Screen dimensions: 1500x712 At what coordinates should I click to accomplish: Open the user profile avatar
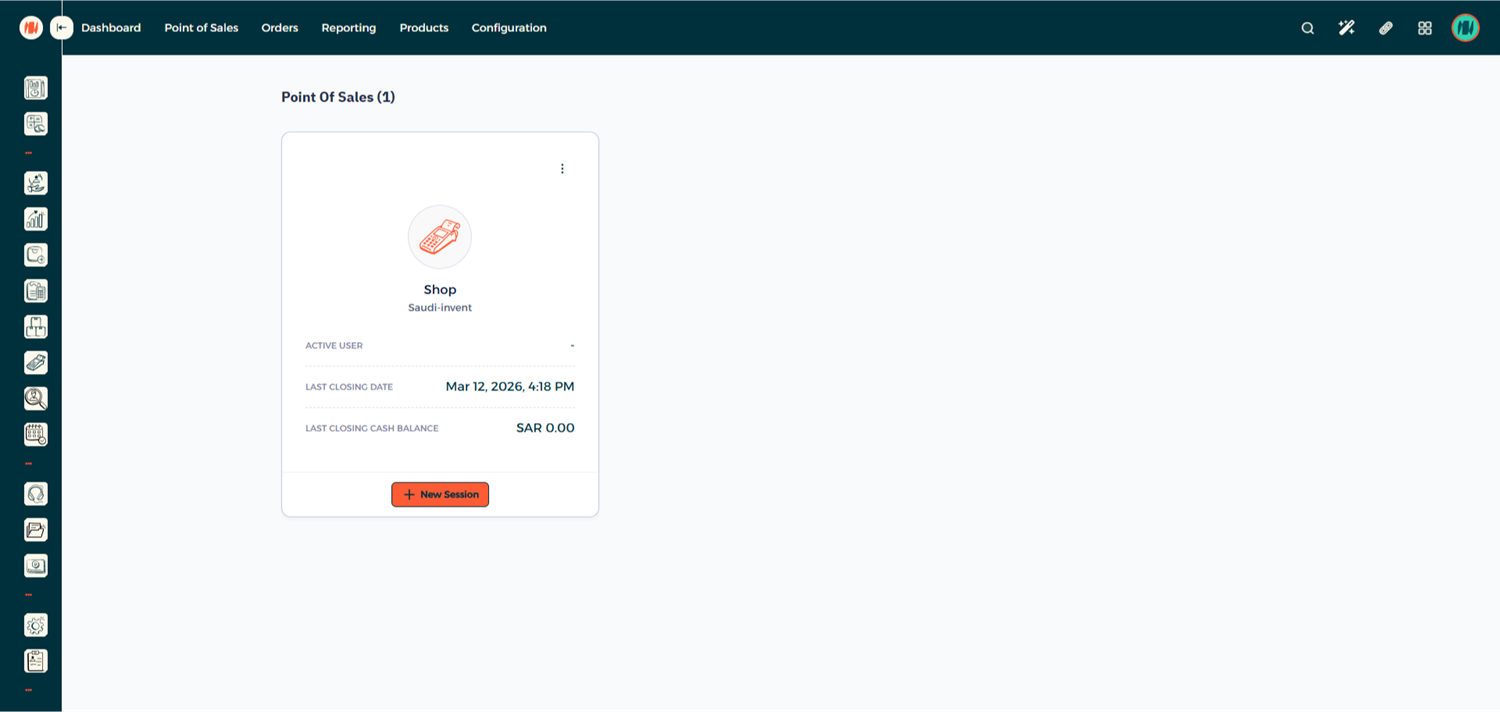pos(1465,28)
